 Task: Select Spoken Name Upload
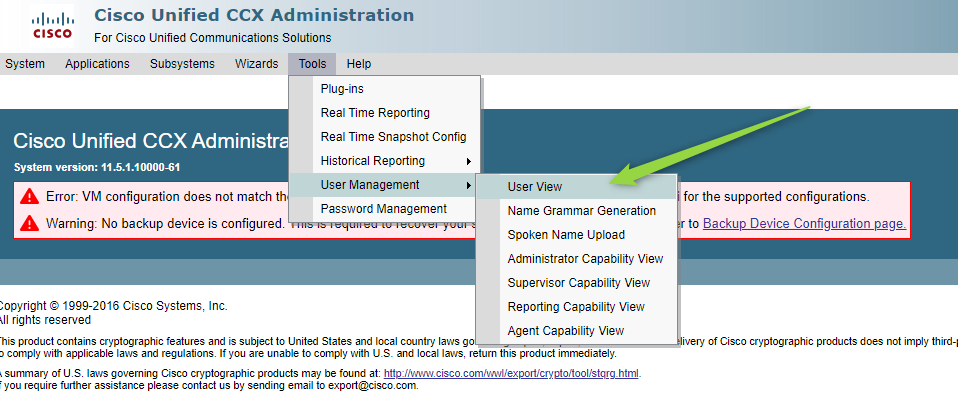pyautogui.click(x=576, y=235)
